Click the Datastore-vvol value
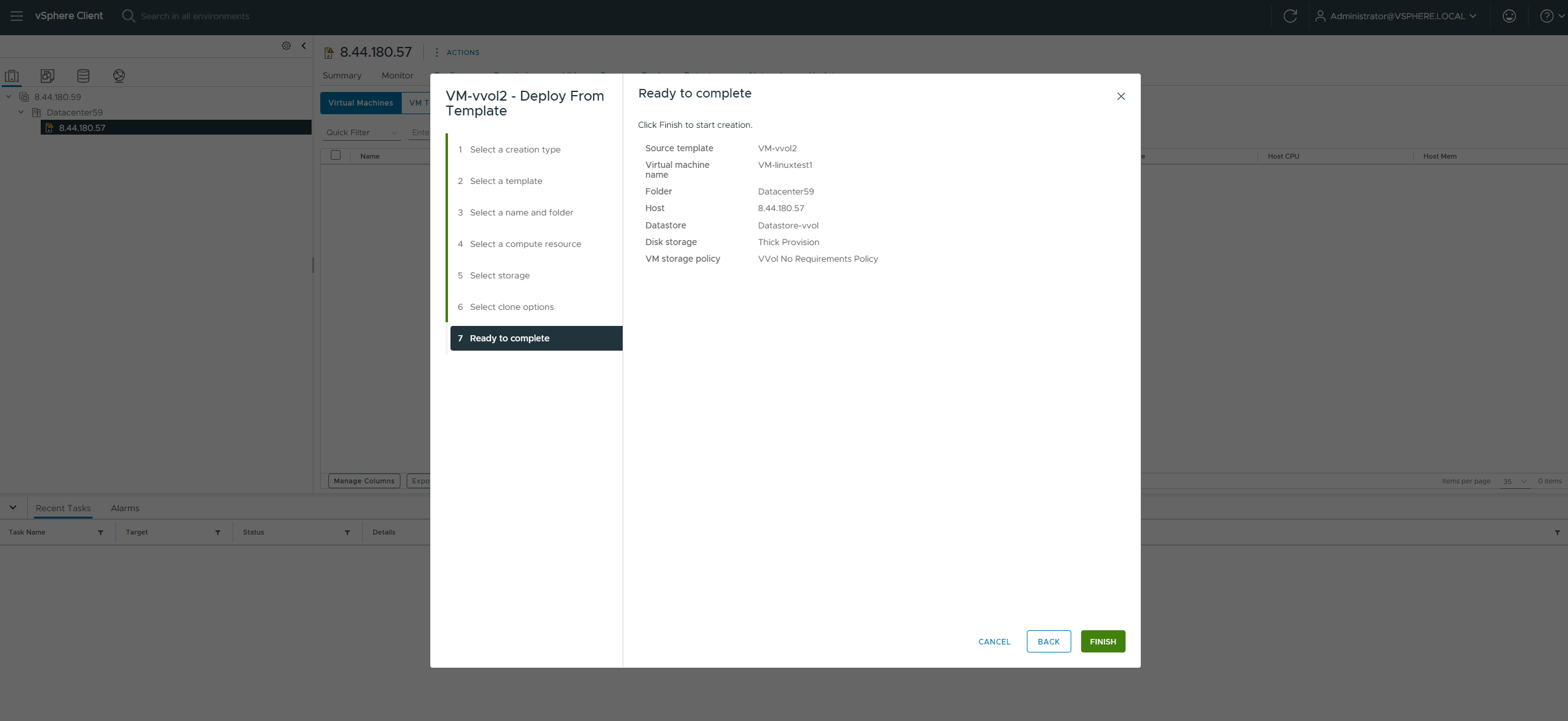The image size is (1568, 721). coord(788,225)
